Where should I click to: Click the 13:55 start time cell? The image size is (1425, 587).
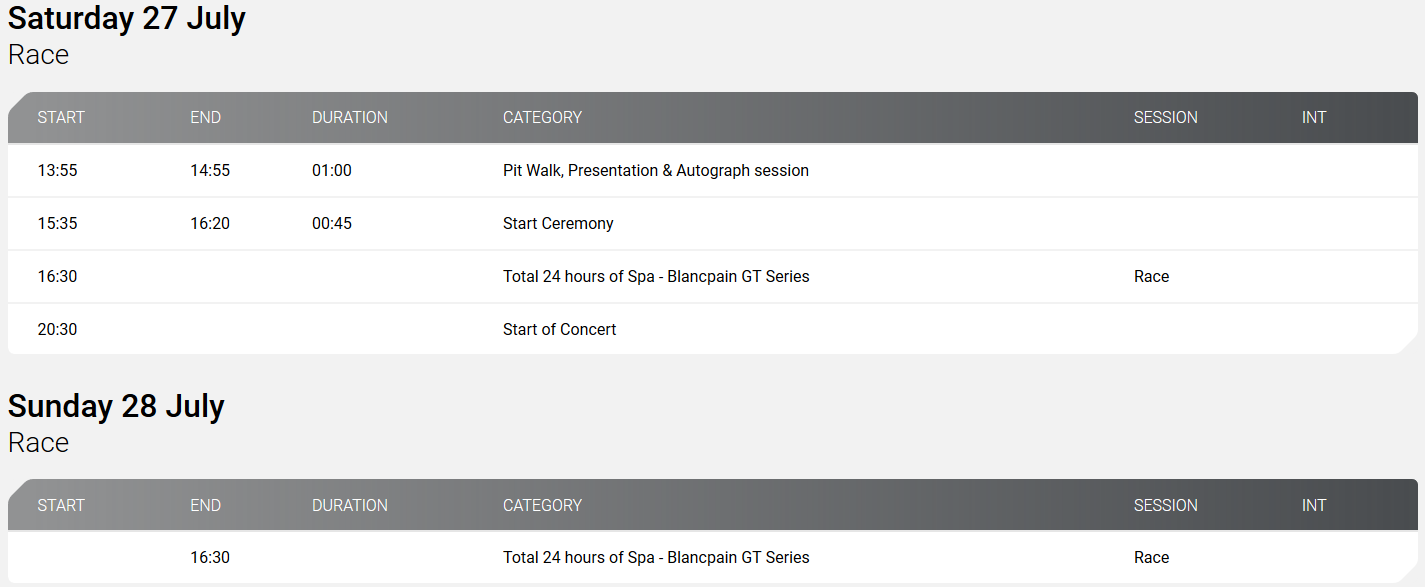pyautogui.click(x=57, y=171)
